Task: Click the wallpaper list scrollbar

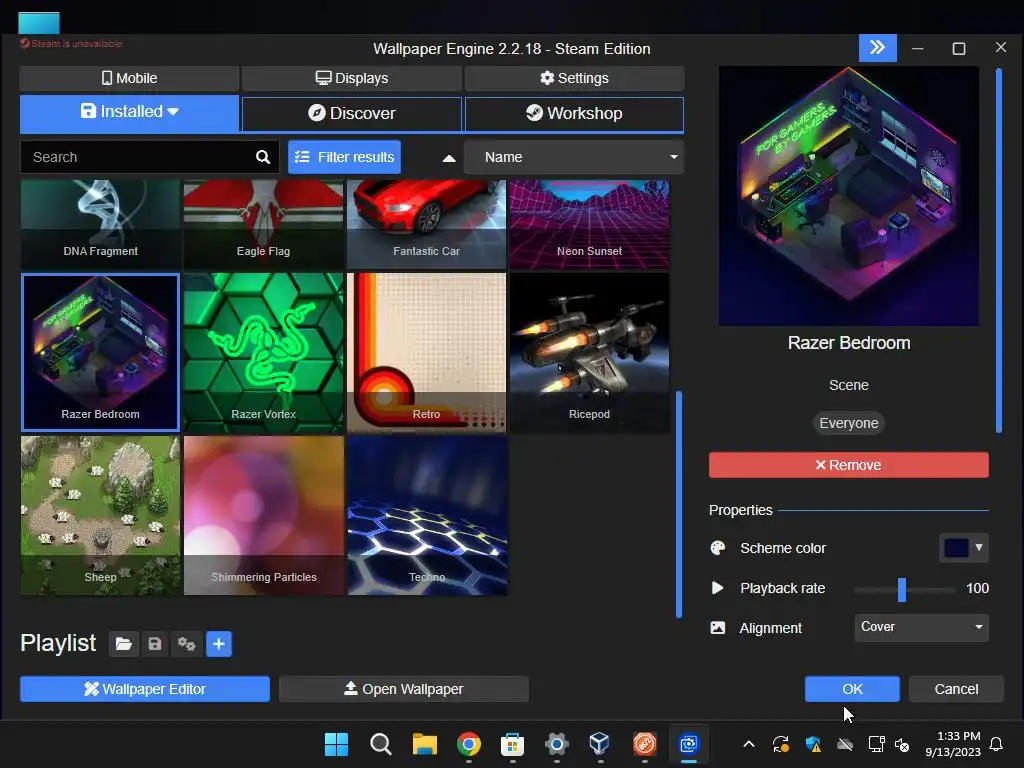Action: pyautogui.click(x=679, y=504)
